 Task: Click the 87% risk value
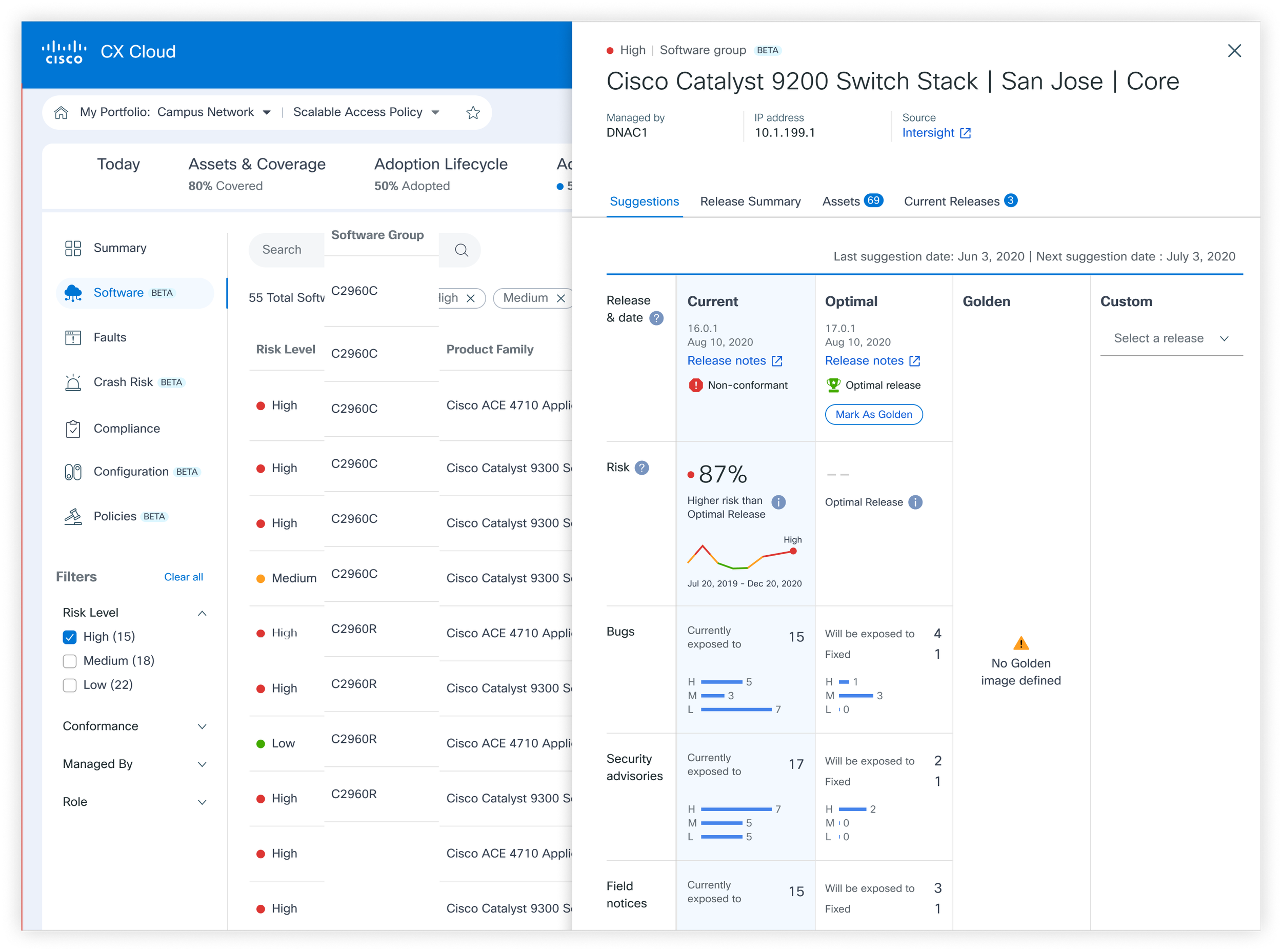coord(722,475)
